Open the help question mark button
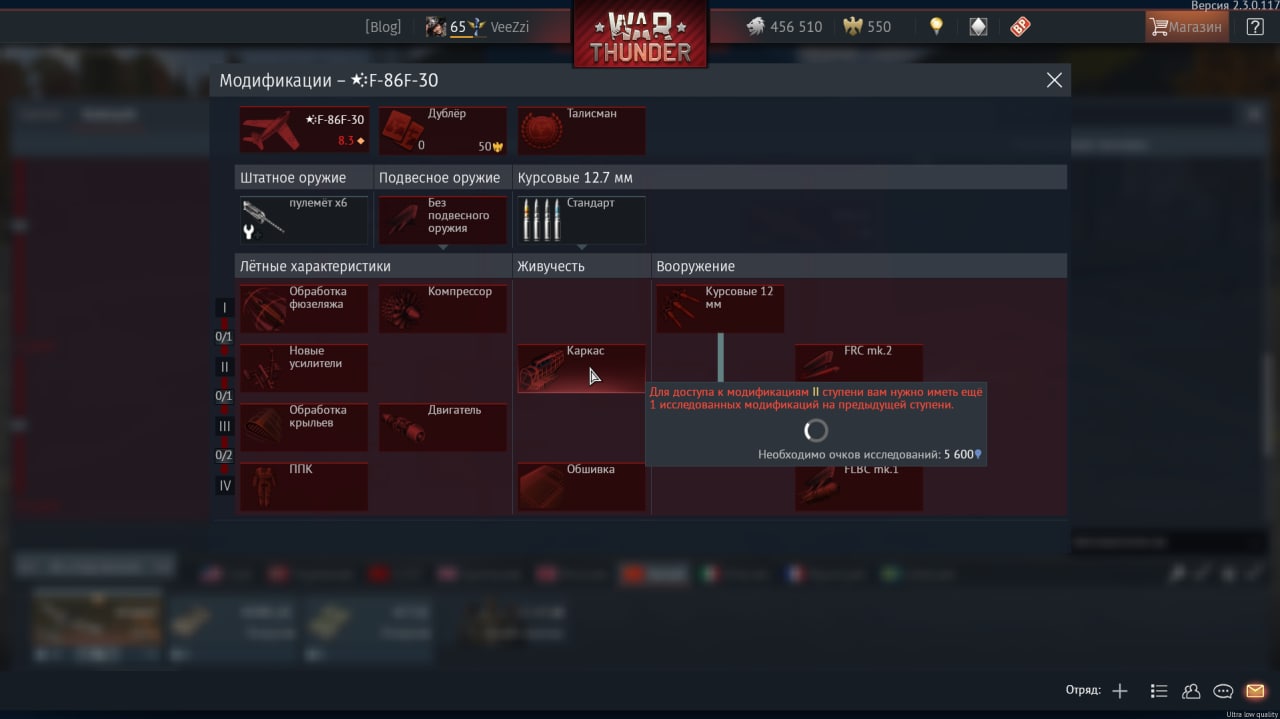Image resolution: width=1280 pixels, height=719 pixels. [x=1255, y=27]
